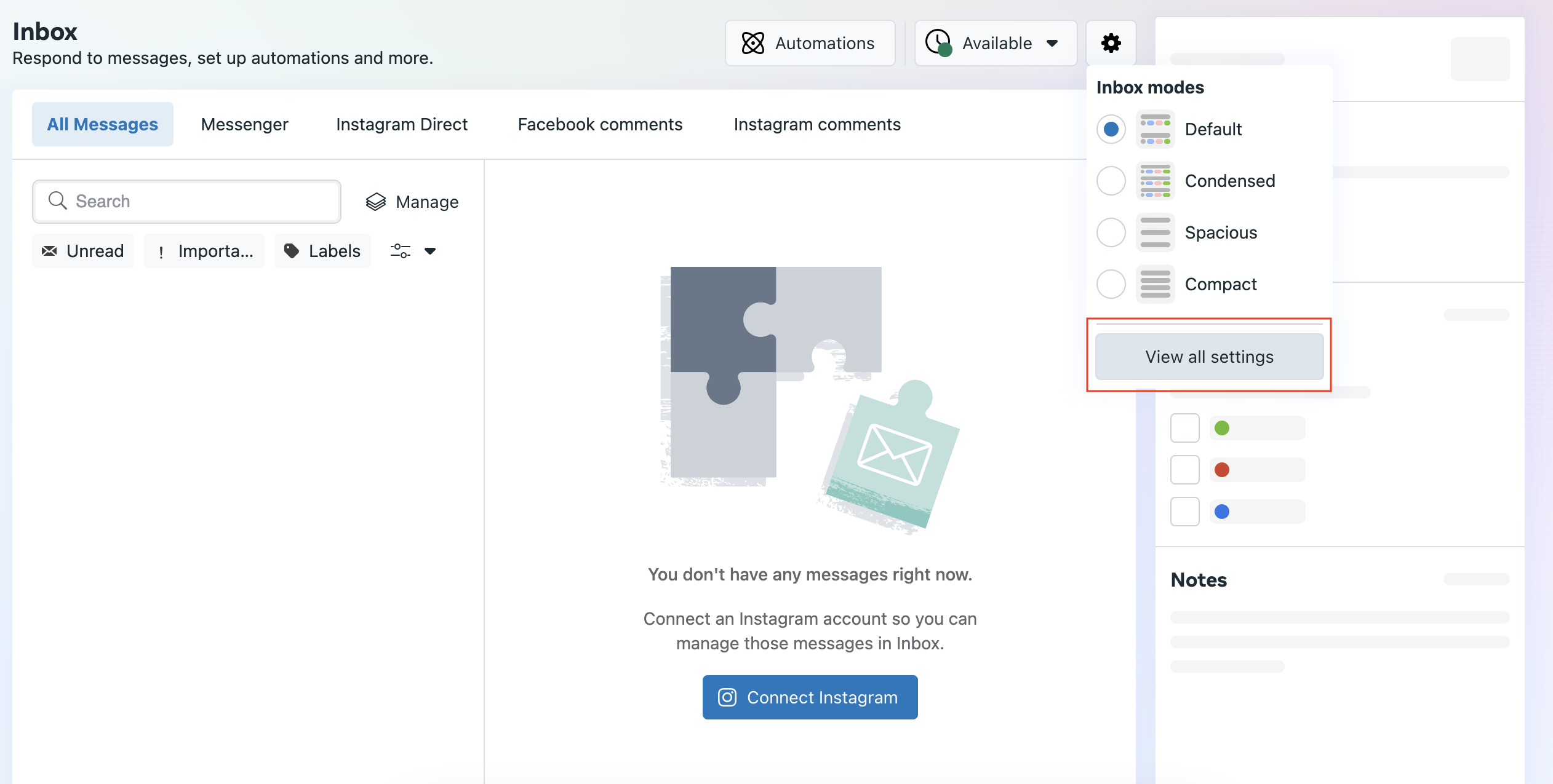Click the clock availability status icon
Viewport: 1553px width, 784px height.
click(x=939, y=43)
